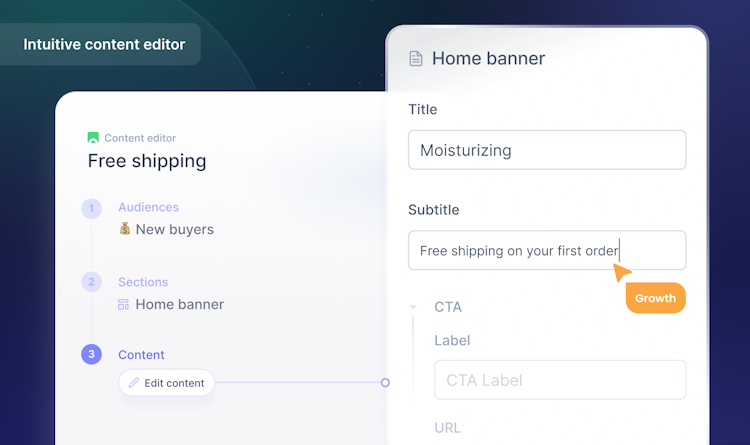Click the green Content editor logo icon
750x445 pixels.
pos(93,138)
